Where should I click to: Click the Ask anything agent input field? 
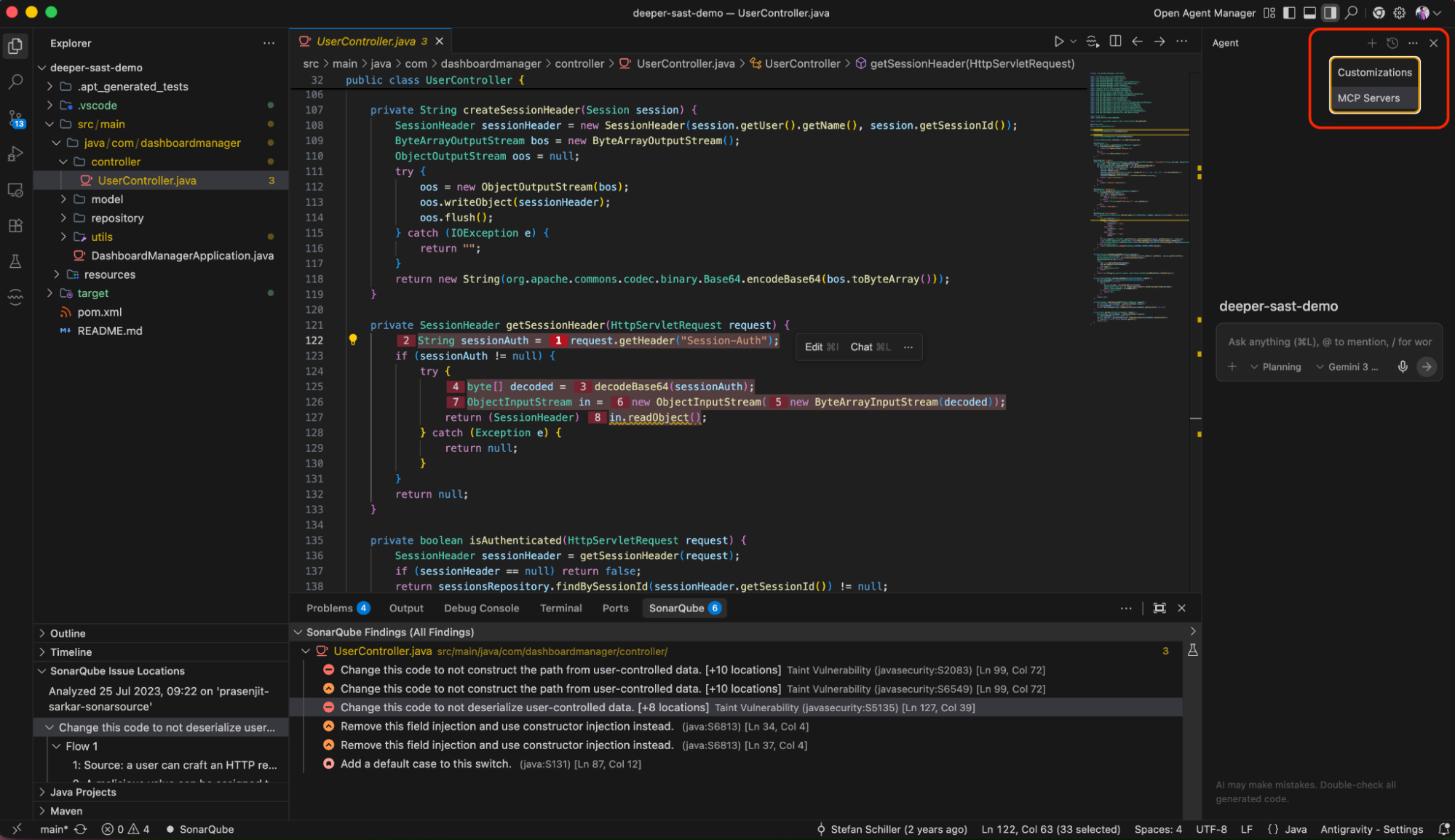pos(1329,341)
